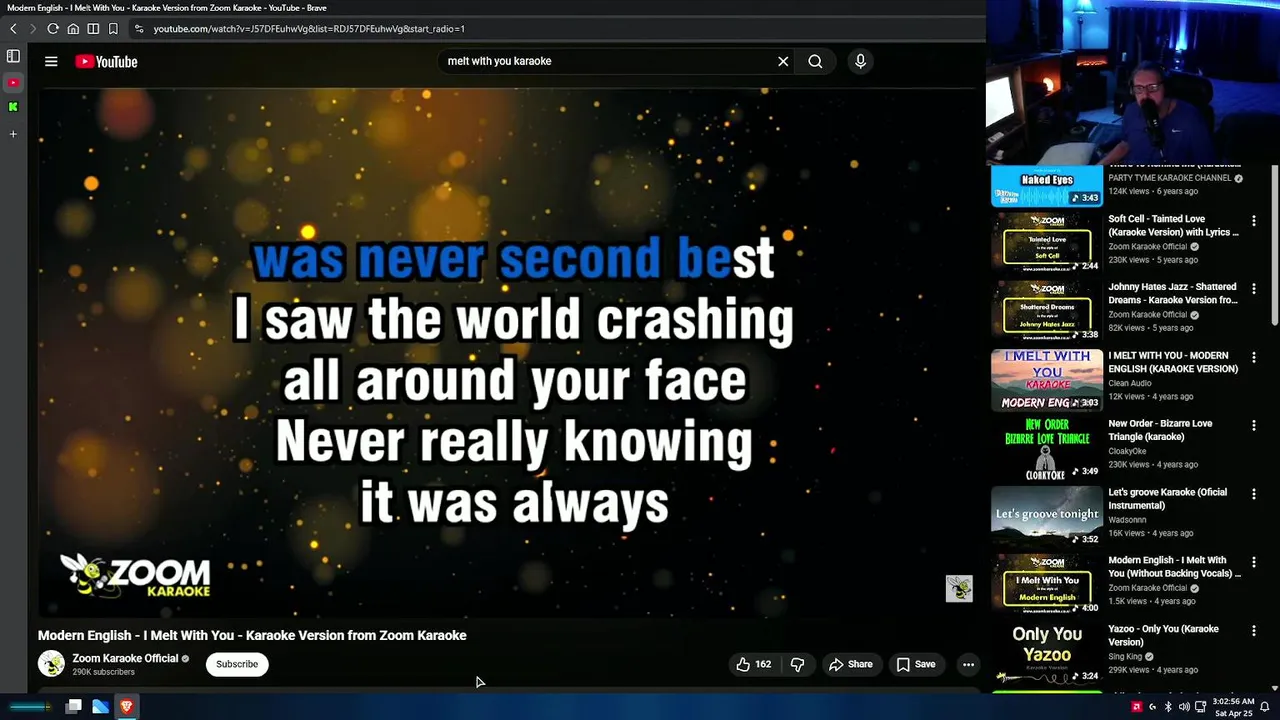Viewport: 1280px width, 720px height.
Task: Open options for Without Backing Vocals video
Action: pos(1253,562)
